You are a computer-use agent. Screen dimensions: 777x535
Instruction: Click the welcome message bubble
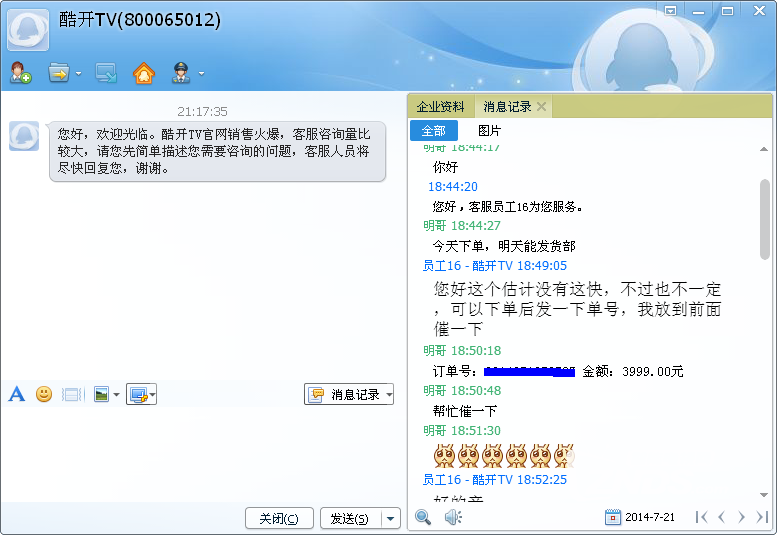[x=217, y=151]
